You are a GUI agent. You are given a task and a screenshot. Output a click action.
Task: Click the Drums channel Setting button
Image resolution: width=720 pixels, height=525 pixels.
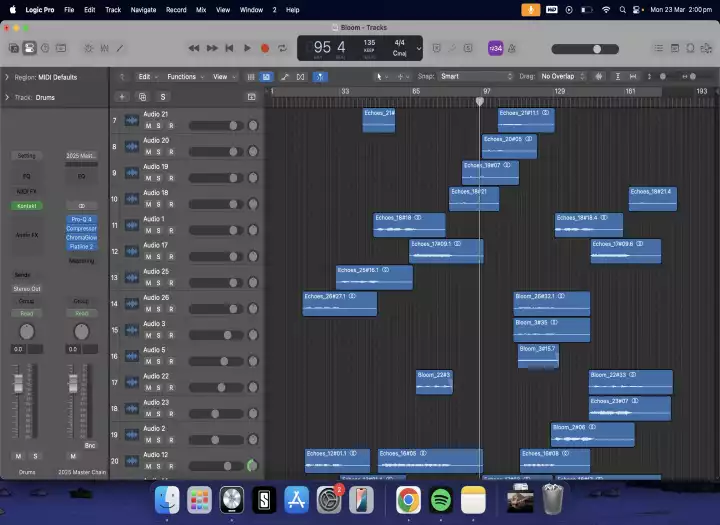[x=27, y=156]
